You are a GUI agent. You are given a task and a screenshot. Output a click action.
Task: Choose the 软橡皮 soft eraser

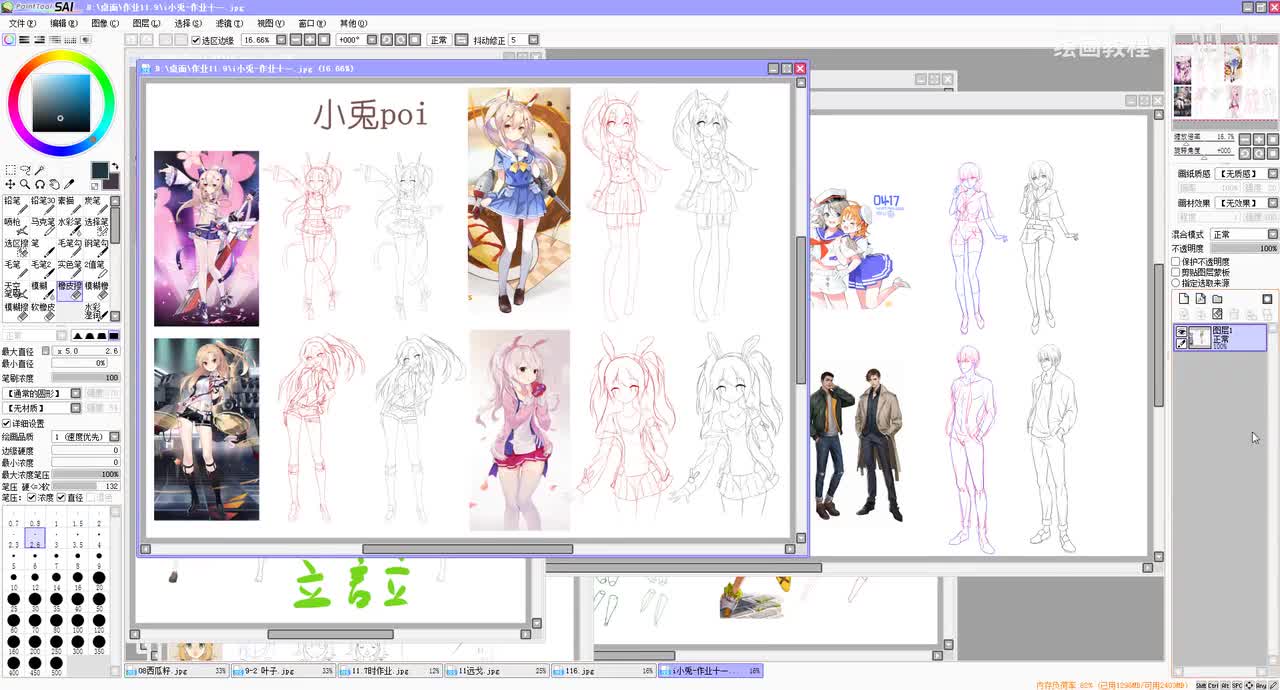click(x=42, y=314)
